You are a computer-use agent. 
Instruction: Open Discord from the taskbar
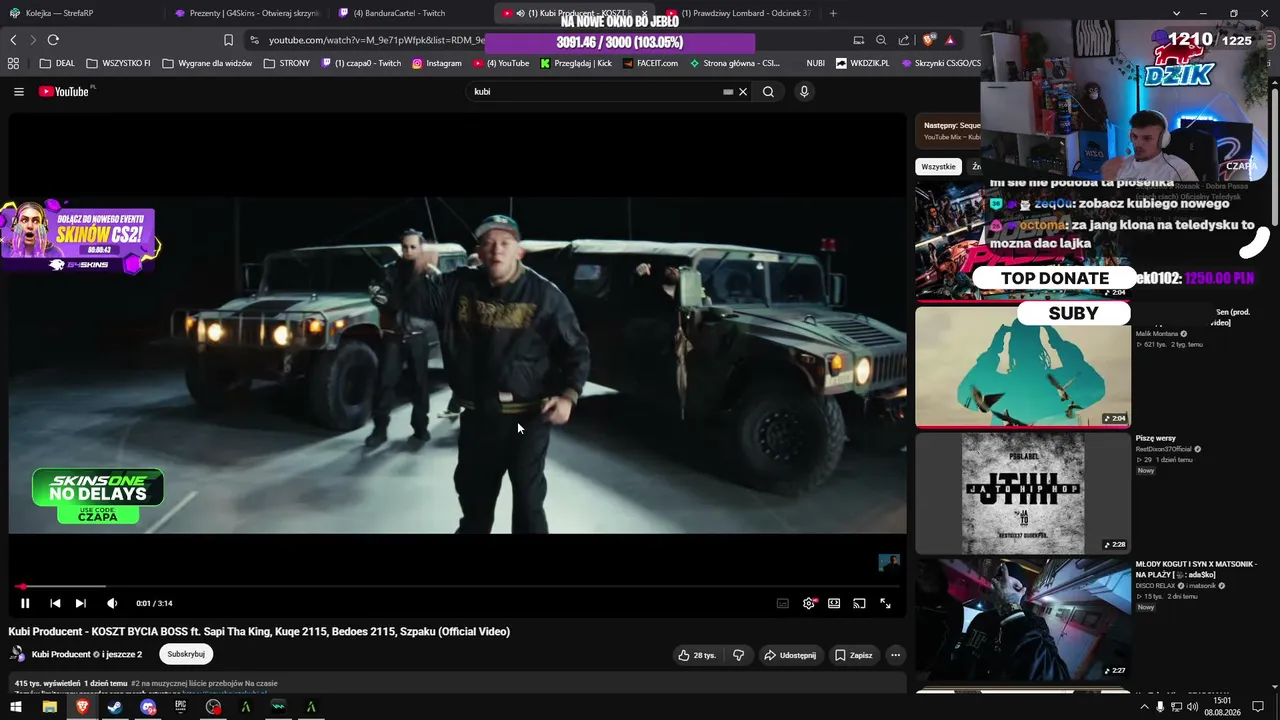(x=148, y=707)
